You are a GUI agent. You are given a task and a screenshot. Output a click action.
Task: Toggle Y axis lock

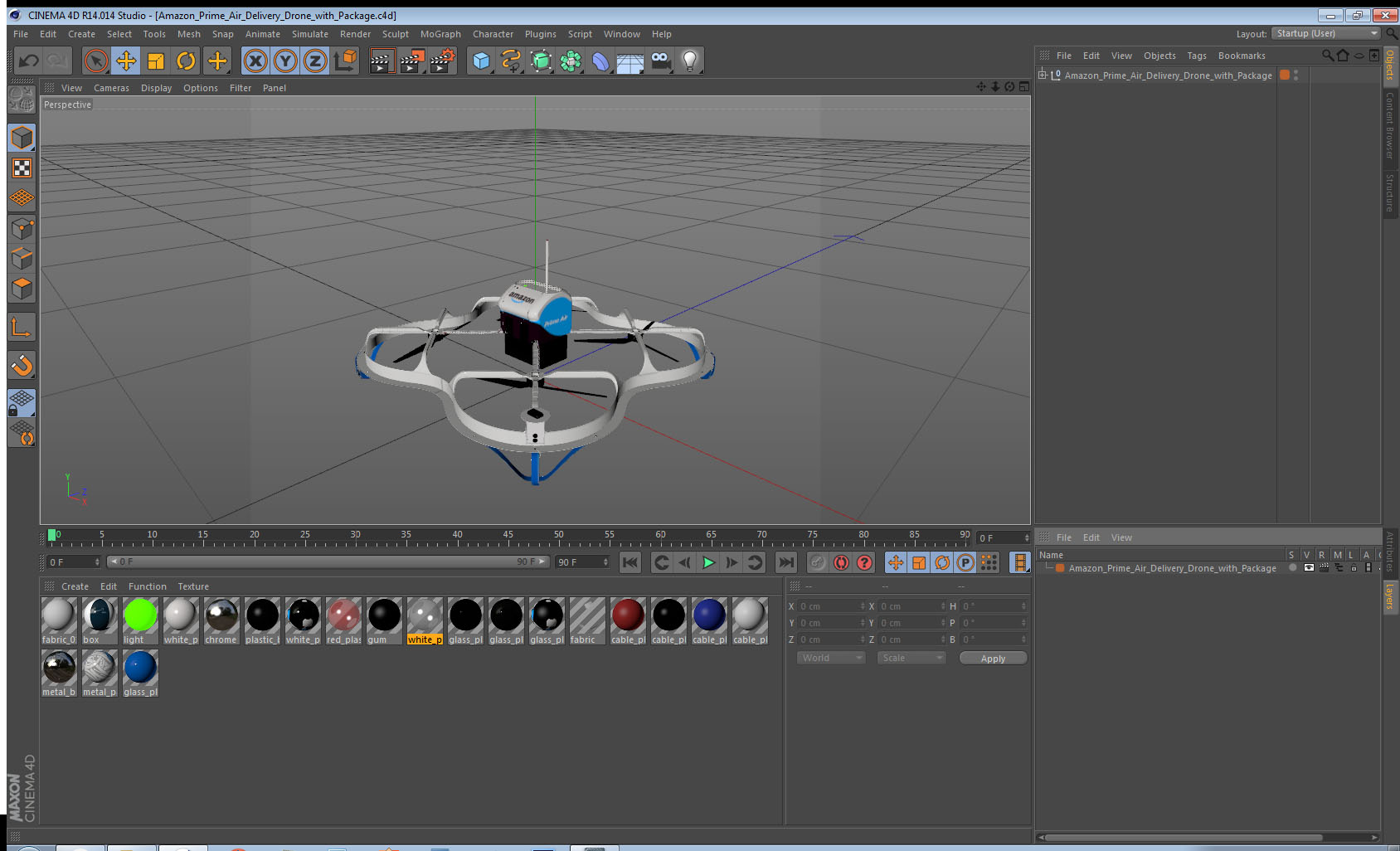[285, 61]
